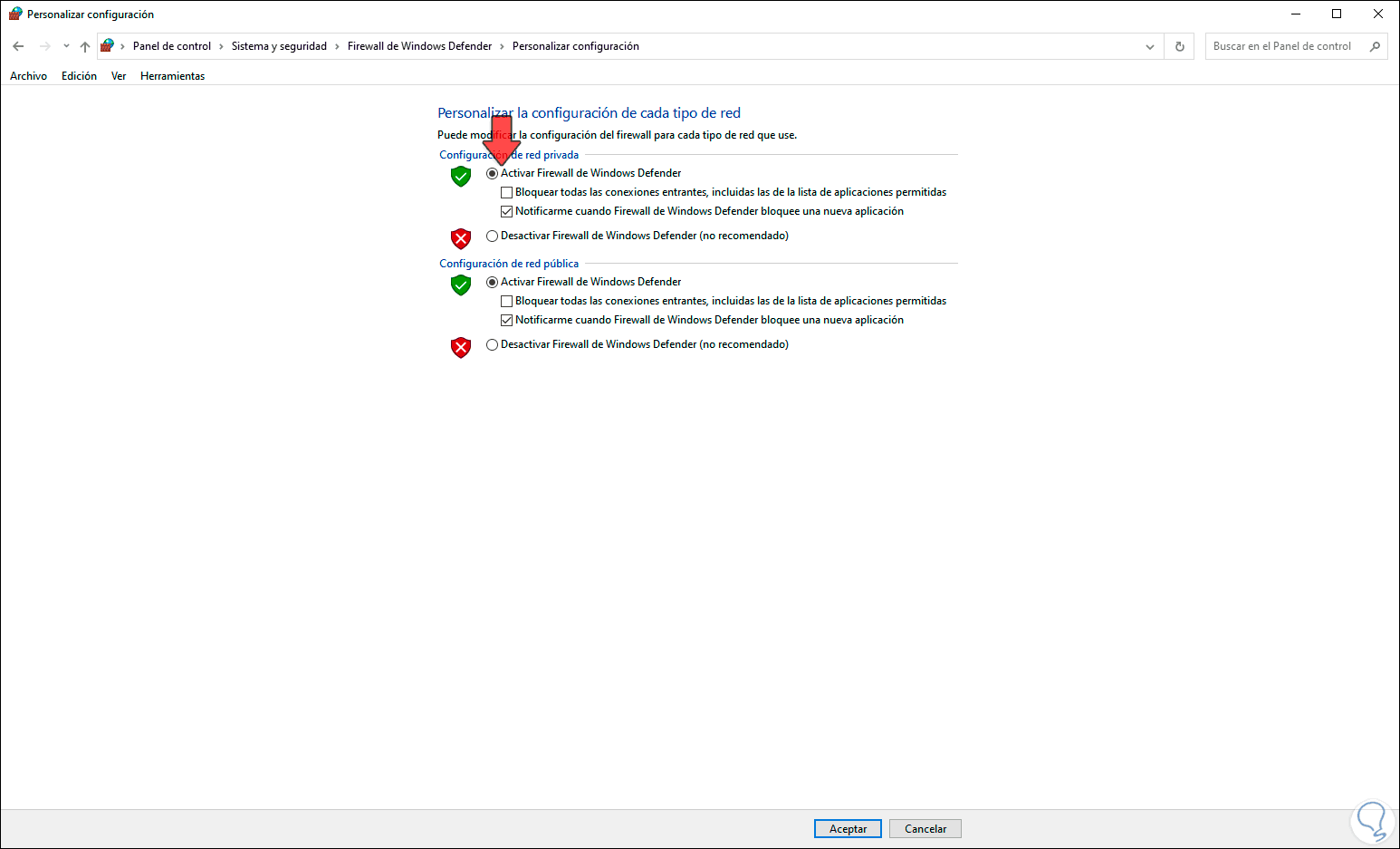Click the 'Configuración de red pública' heading

click(509, 264)
